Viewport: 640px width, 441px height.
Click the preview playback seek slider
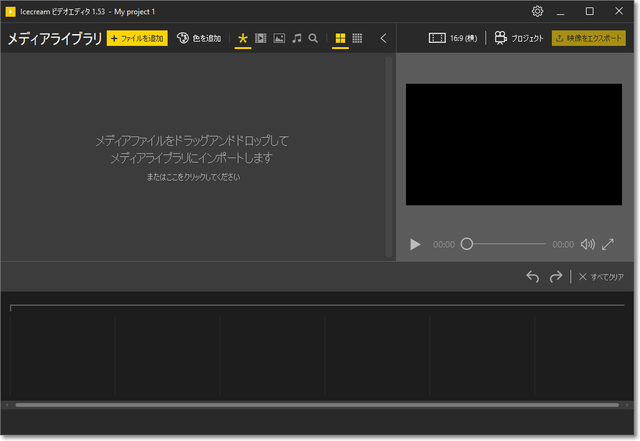(505, 244)
